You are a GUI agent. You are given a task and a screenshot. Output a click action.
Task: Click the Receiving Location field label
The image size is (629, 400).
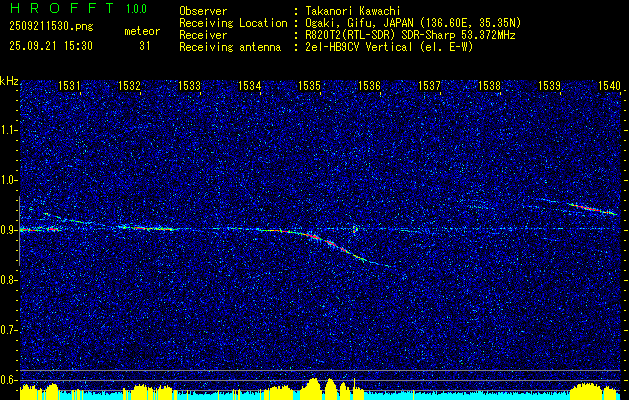coord(233,23)
